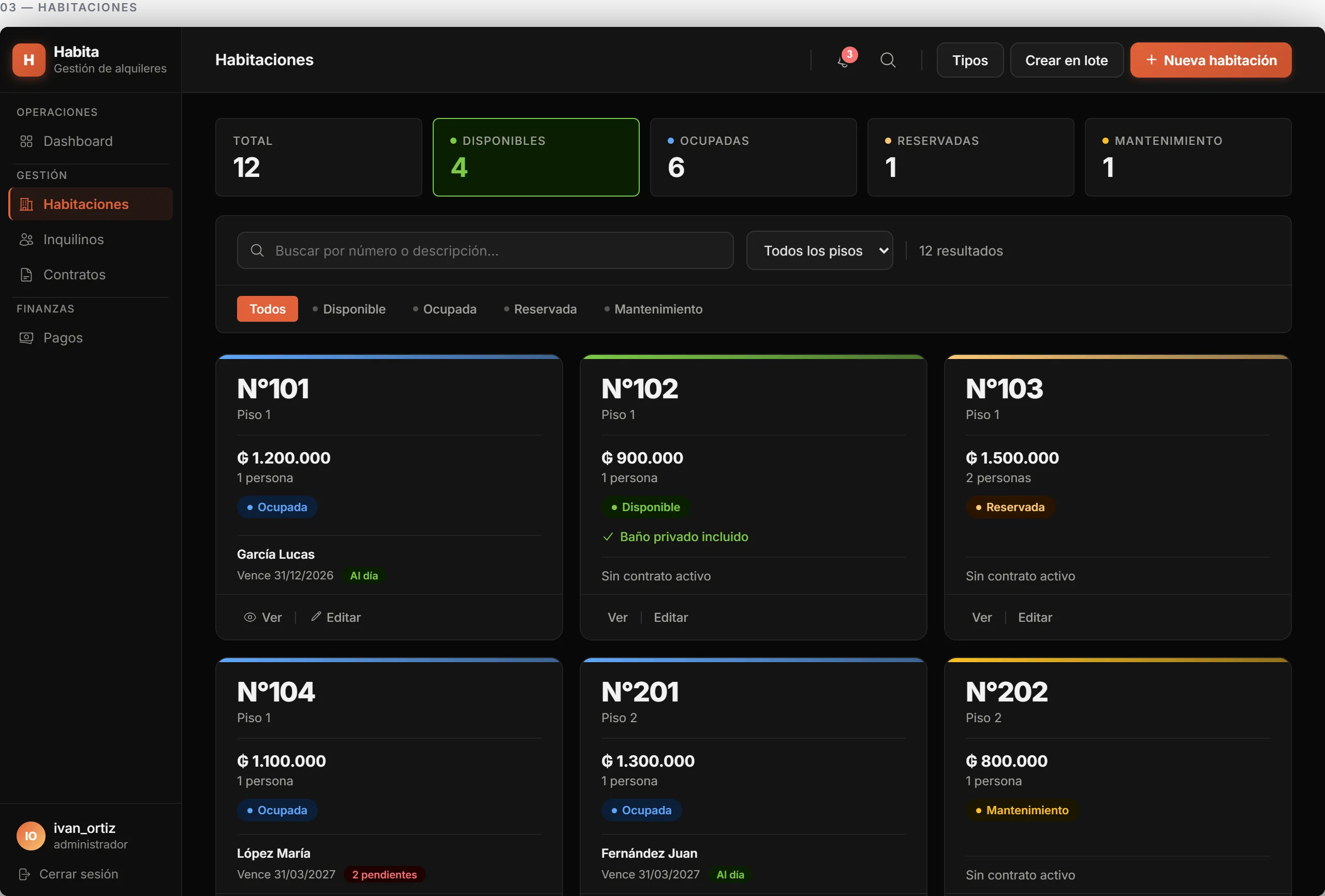
Task: Go to Habitaciones in the sidebar
Action: [91, 204]
